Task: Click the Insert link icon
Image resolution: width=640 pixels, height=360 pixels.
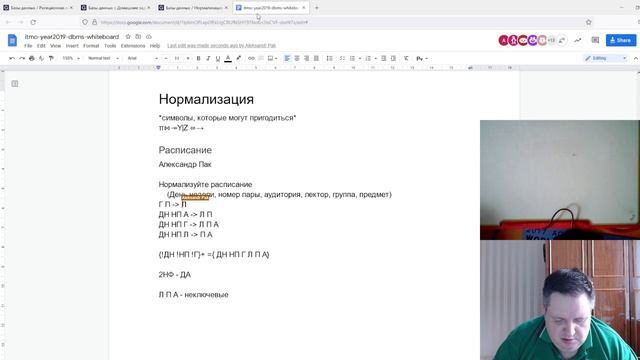Action: 251,58
